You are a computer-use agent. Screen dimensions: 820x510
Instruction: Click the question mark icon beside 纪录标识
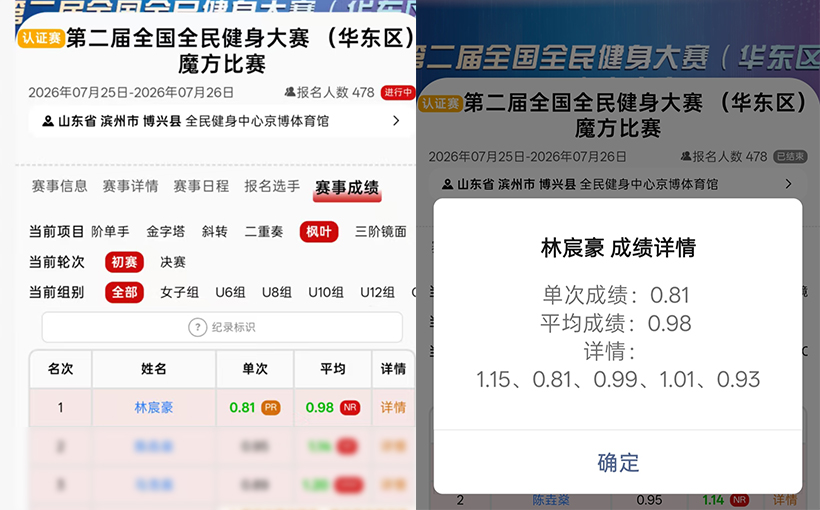[198, 327]
